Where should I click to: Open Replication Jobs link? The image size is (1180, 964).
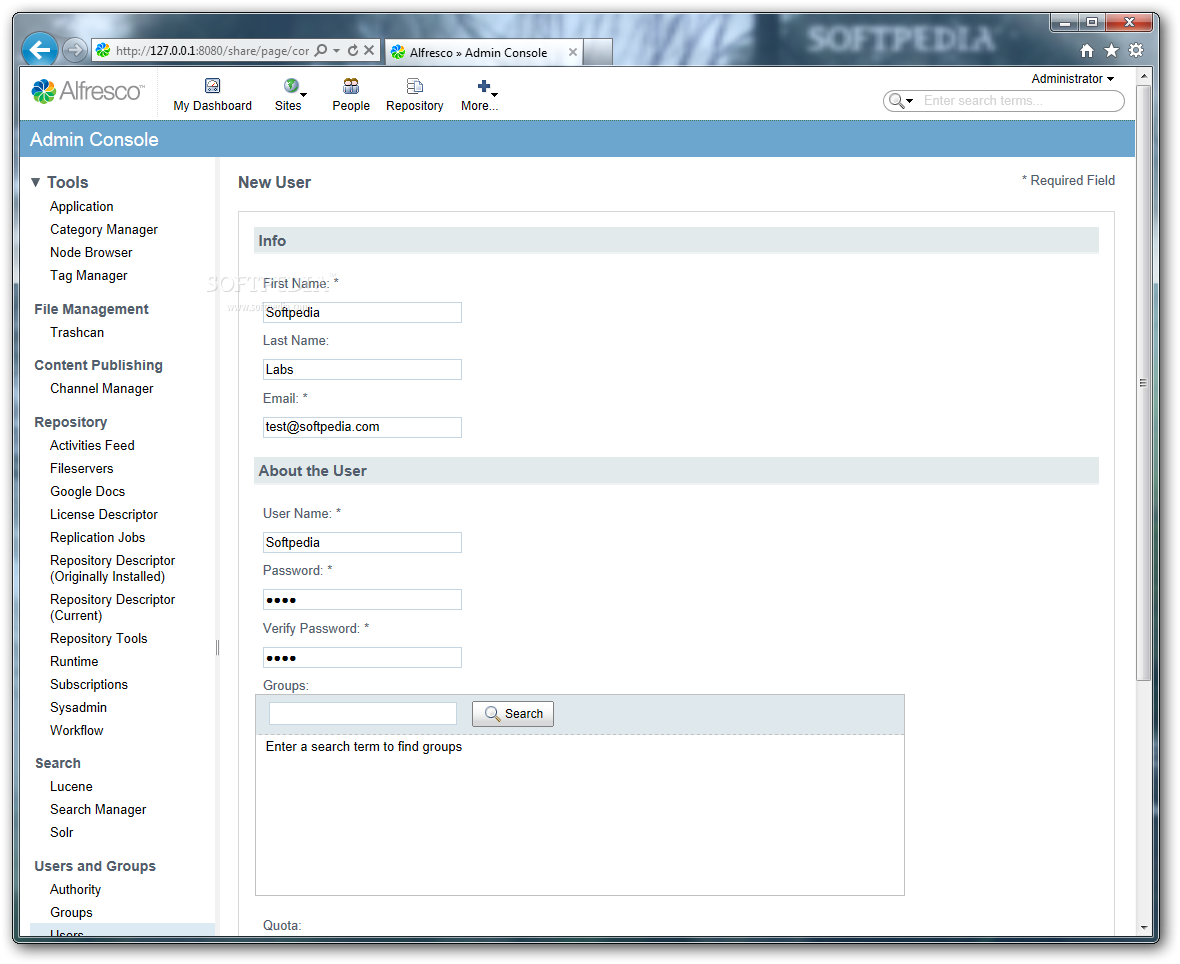[97, 537]
